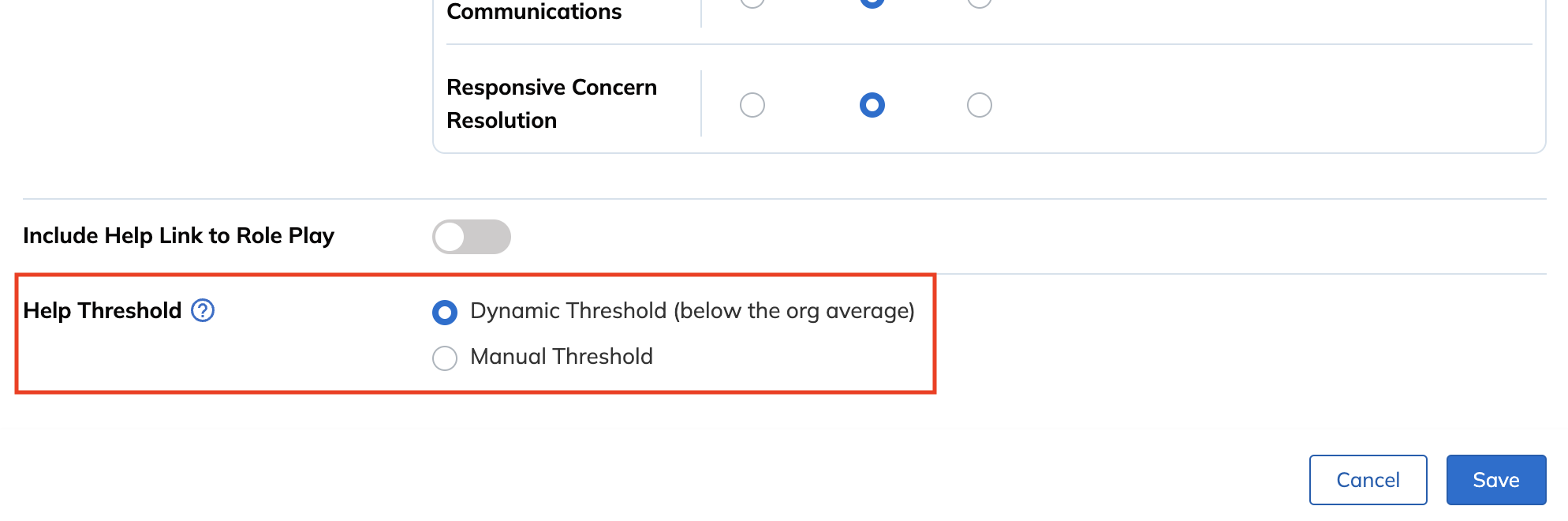Pick the selected middle Communications radio
1568x521 pixels.
coord(872,2)
